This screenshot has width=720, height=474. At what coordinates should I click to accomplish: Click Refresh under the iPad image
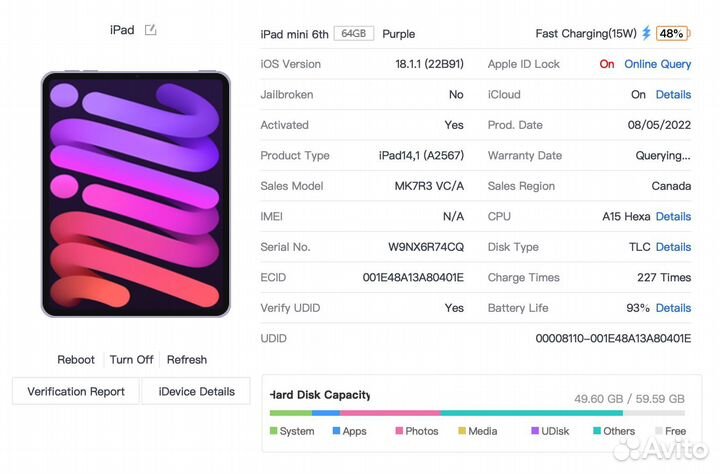pos(187,360)
